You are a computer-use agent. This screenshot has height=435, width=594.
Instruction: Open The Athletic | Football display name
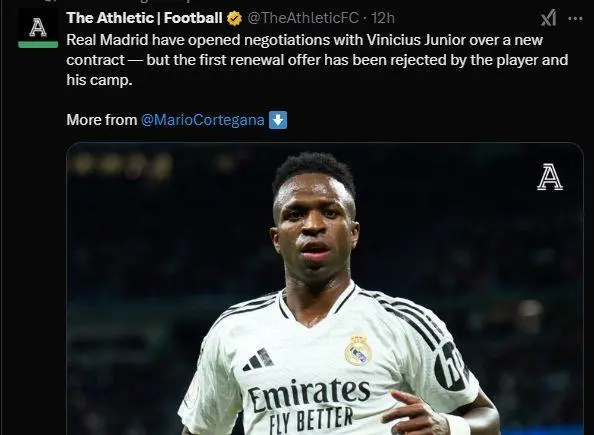(144, 18)
